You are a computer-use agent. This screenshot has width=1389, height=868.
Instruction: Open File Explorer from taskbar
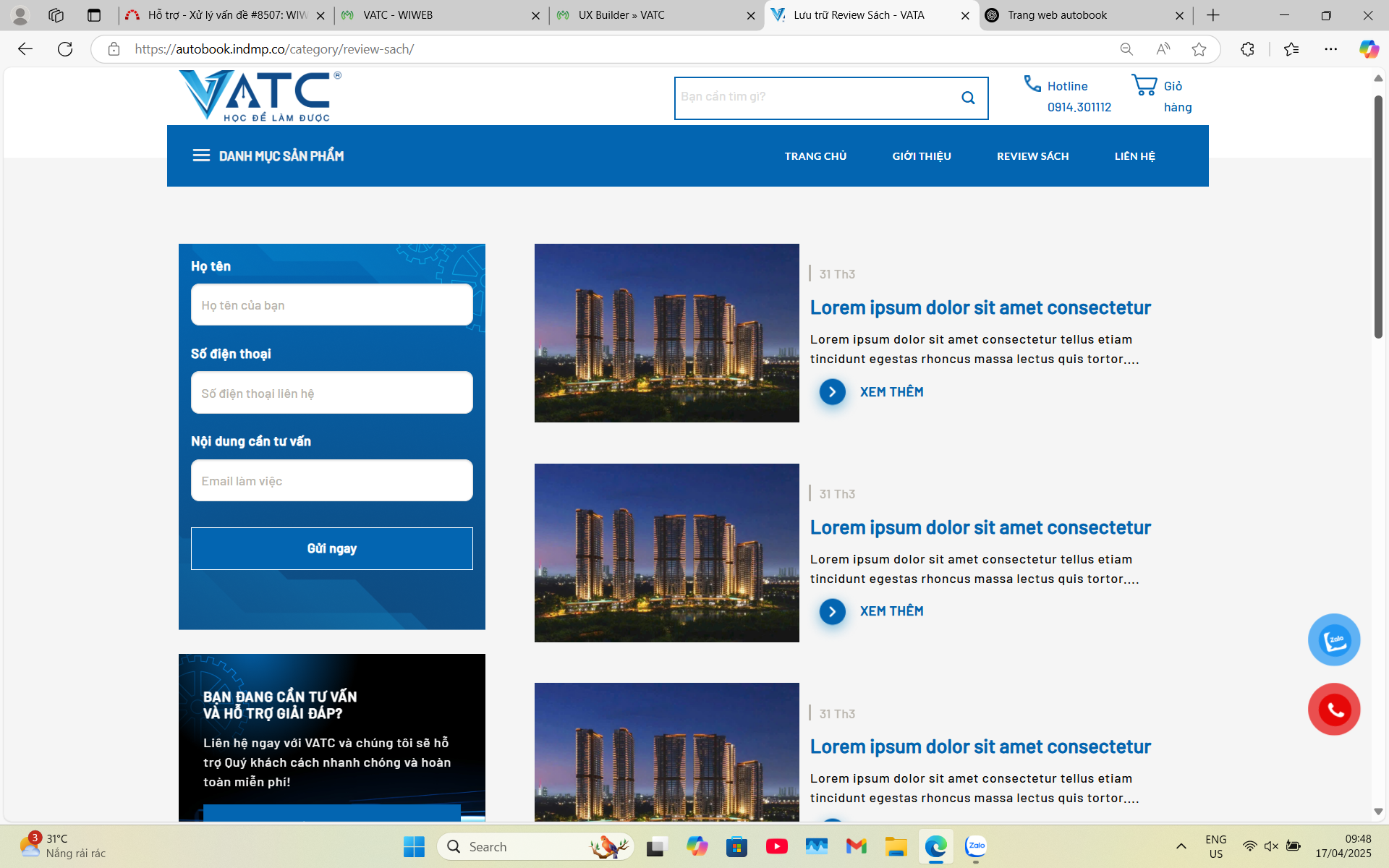(x=896, y=846)
